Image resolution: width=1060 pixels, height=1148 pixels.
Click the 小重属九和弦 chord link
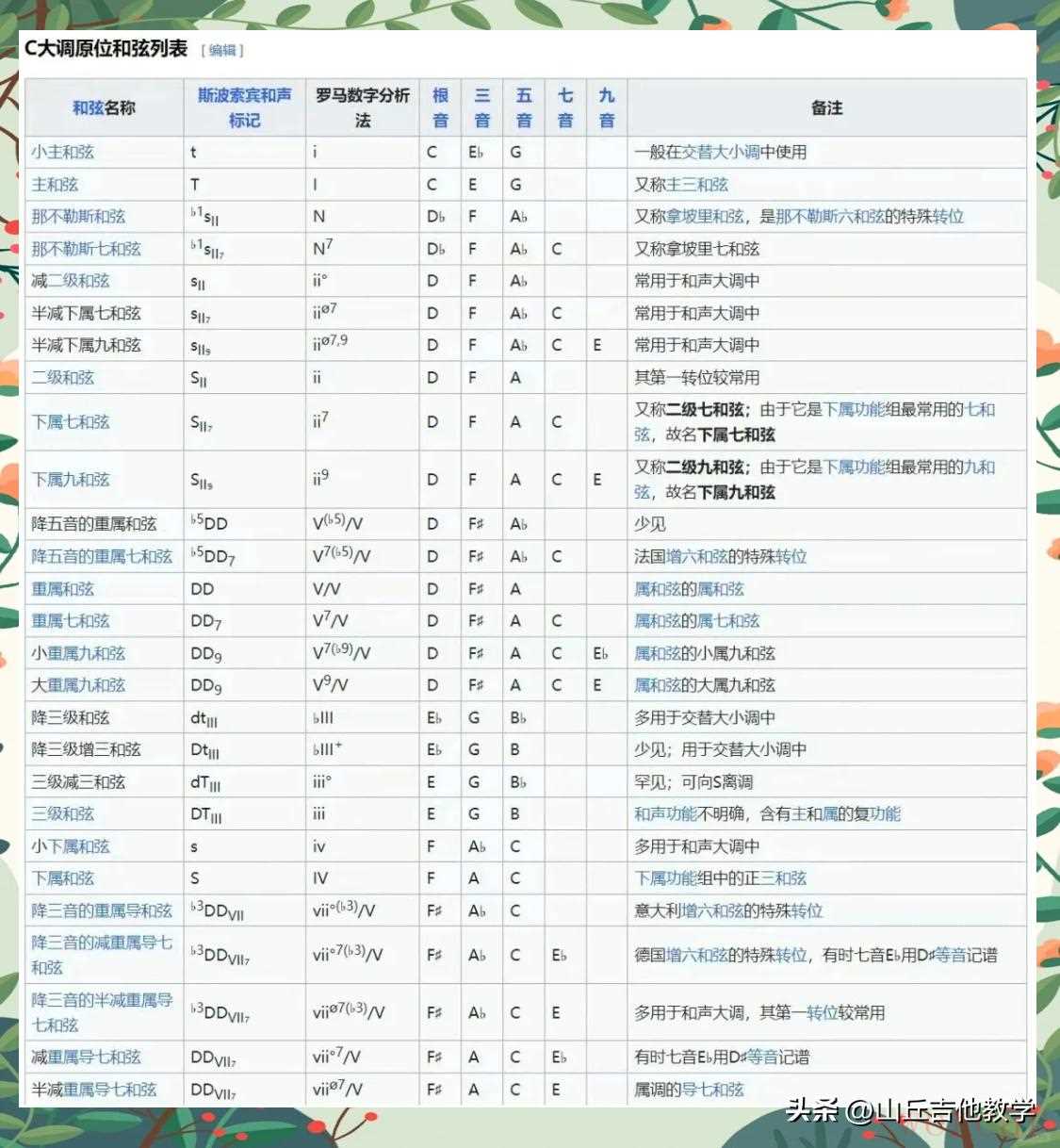(78, 653)
